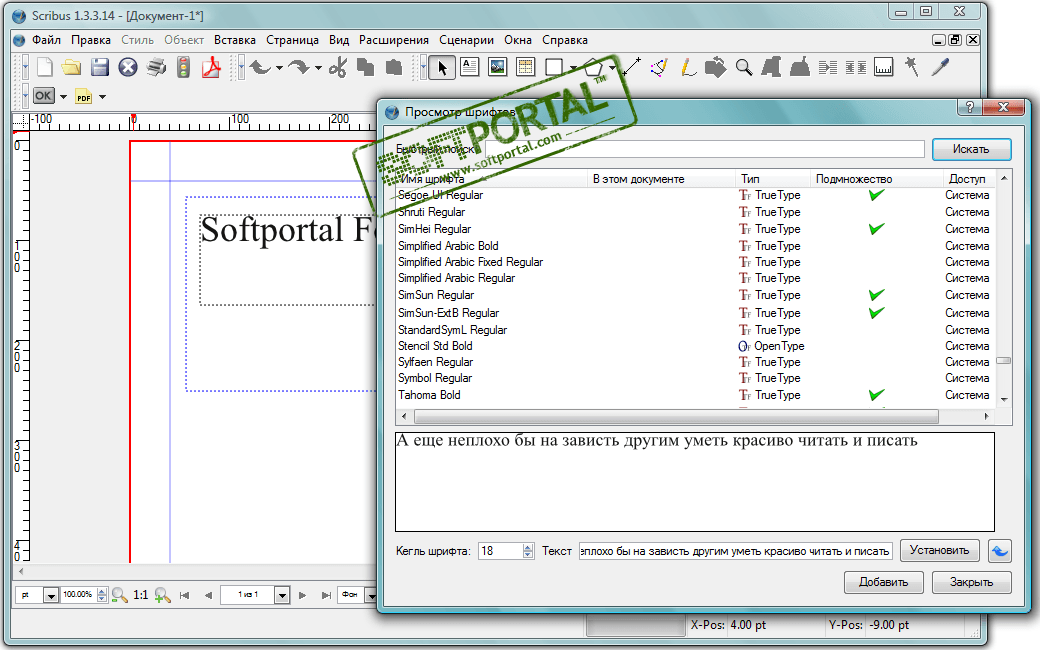Select the freehand pencil tool
This screenshot has height=650, width=1040.
click(x=688, y=67)
